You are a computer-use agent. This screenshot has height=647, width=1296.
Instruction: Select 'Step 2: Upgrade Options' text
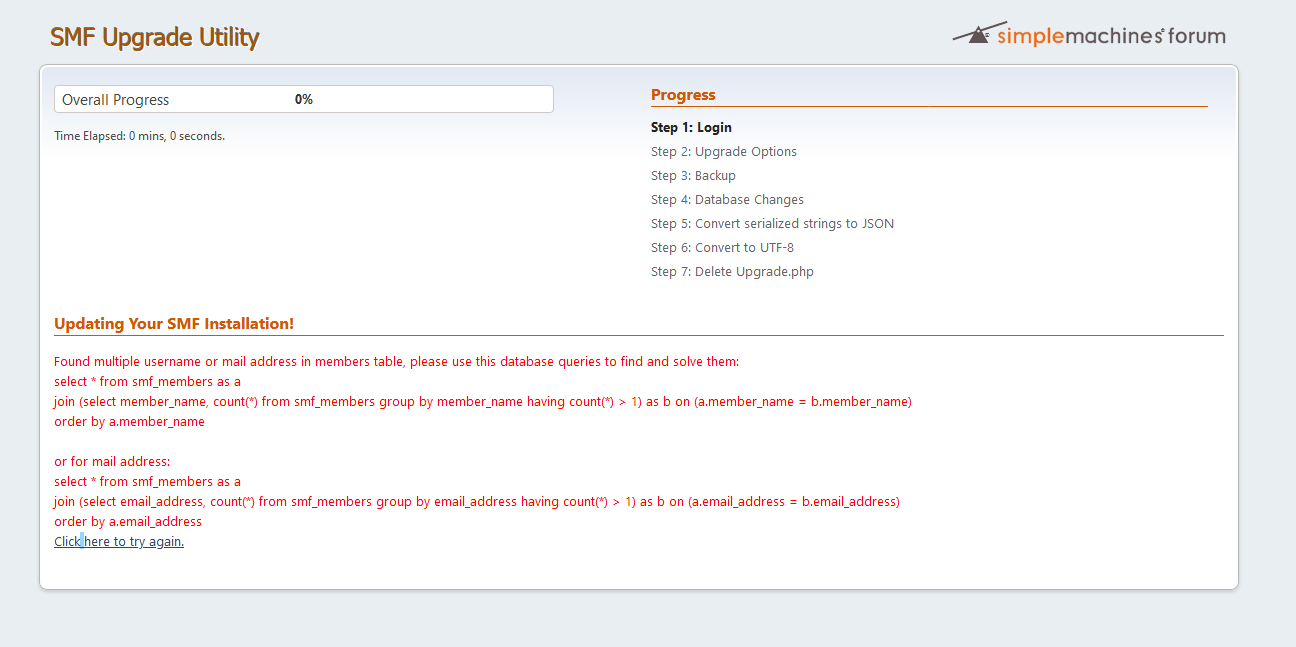pyautogui.click(x=724, y=151)
